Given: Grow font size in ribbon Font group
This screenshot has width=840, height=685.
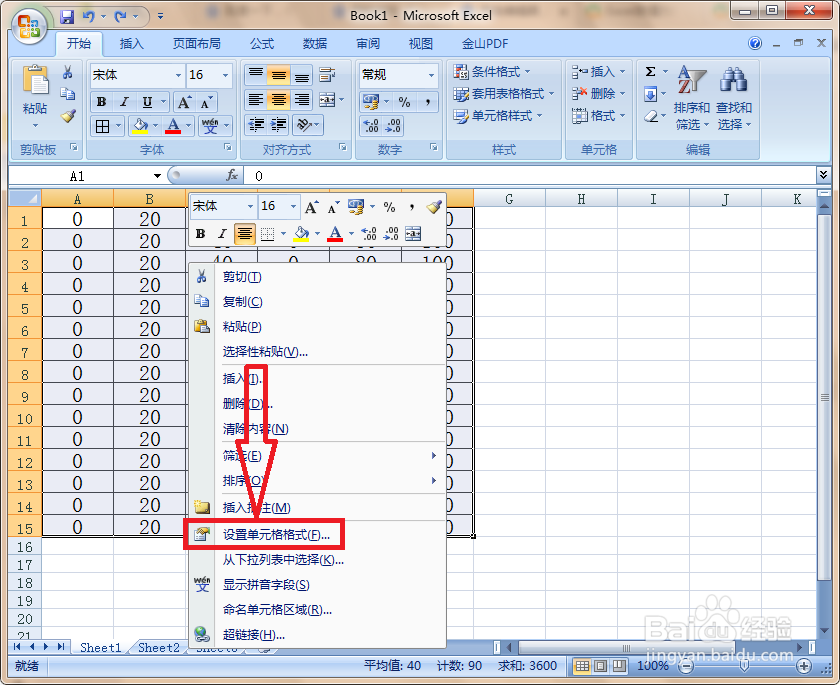Looking at the screenshot, I should pos(184,102).
